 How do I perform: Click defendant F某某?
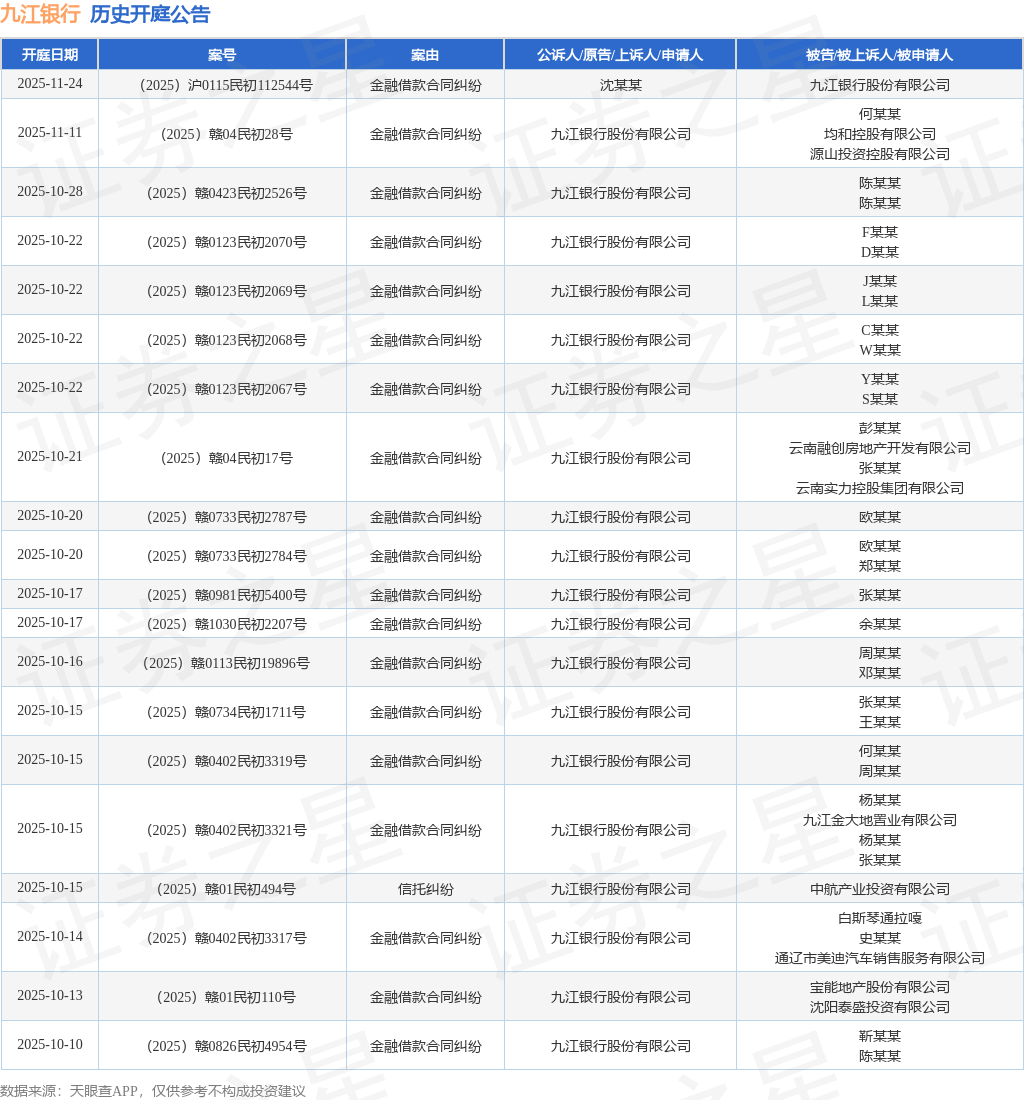pos(880,232)
